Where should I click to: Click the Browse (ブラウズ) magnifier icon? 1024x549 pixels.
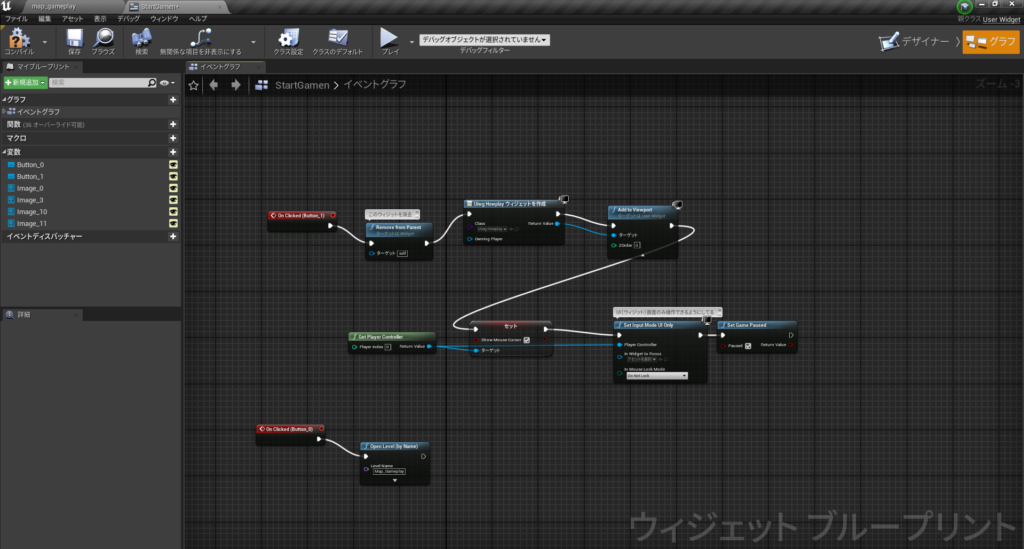point(103,39)
